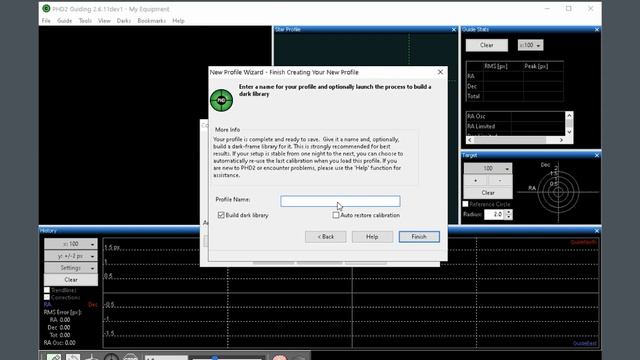Open the Help menu in the menu bar
This screenshot has width=640, height=360.
178,21
